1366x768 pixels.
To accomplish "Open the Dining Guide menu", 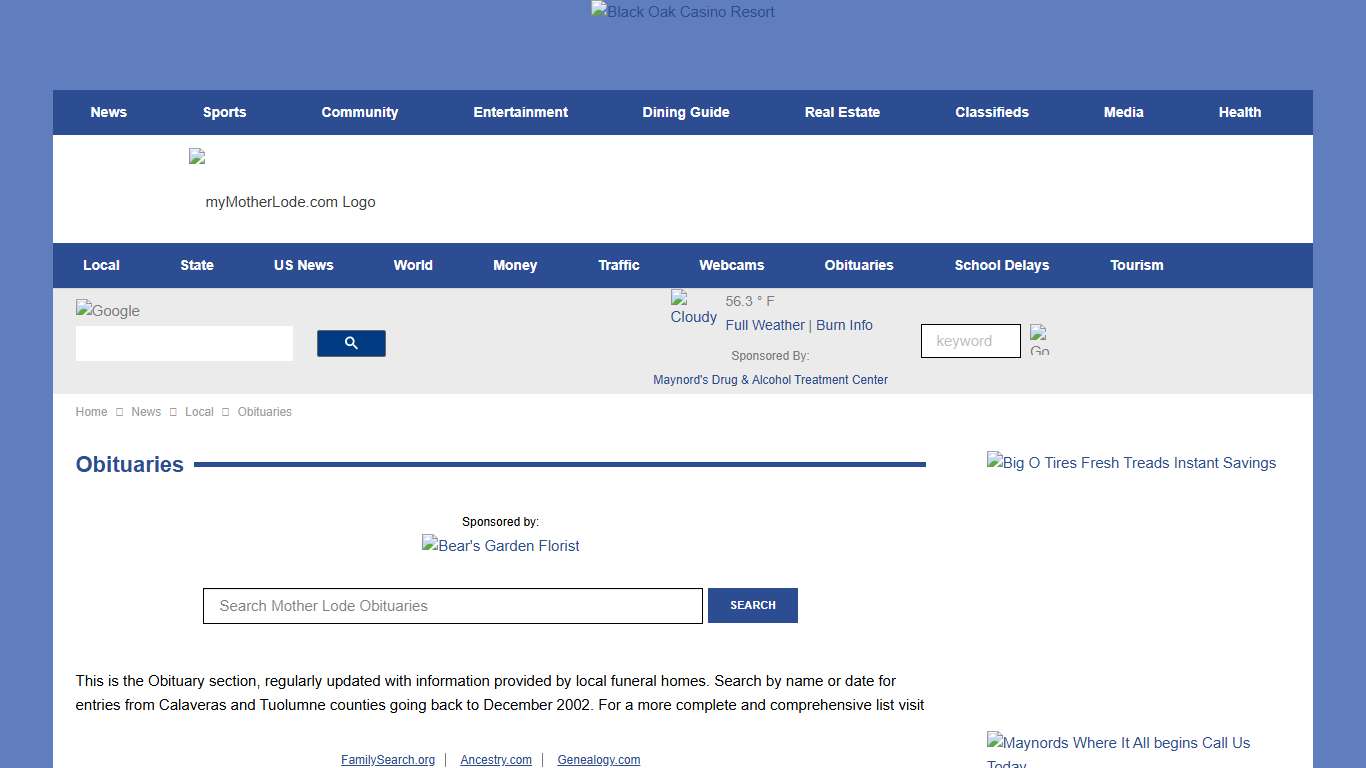I will tap(686, 112).
